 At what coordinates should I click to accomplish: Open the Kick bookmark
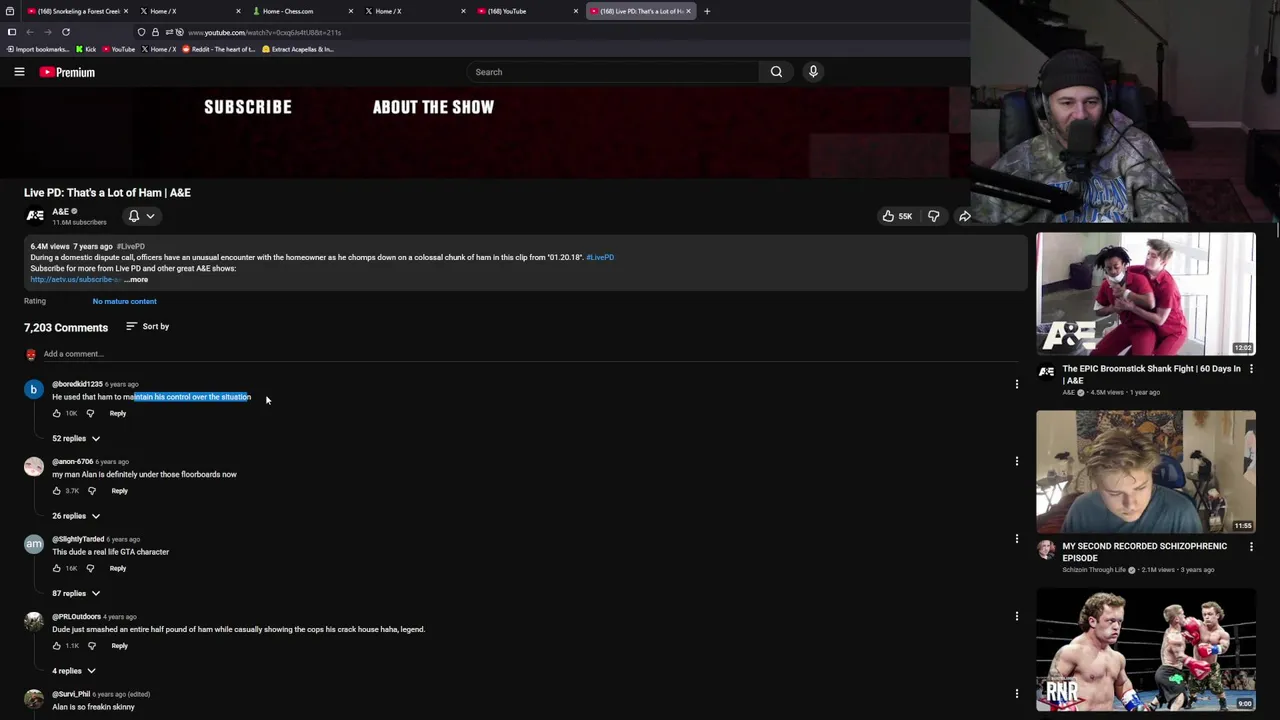pyautogui.click(x=86, y=49)
